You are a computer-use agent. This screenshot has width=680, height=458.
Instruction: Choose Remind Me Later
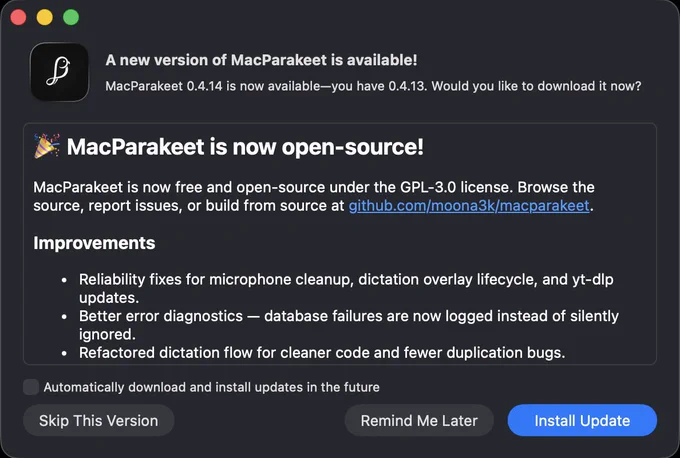pyautogui.click(x=419, y=420)
